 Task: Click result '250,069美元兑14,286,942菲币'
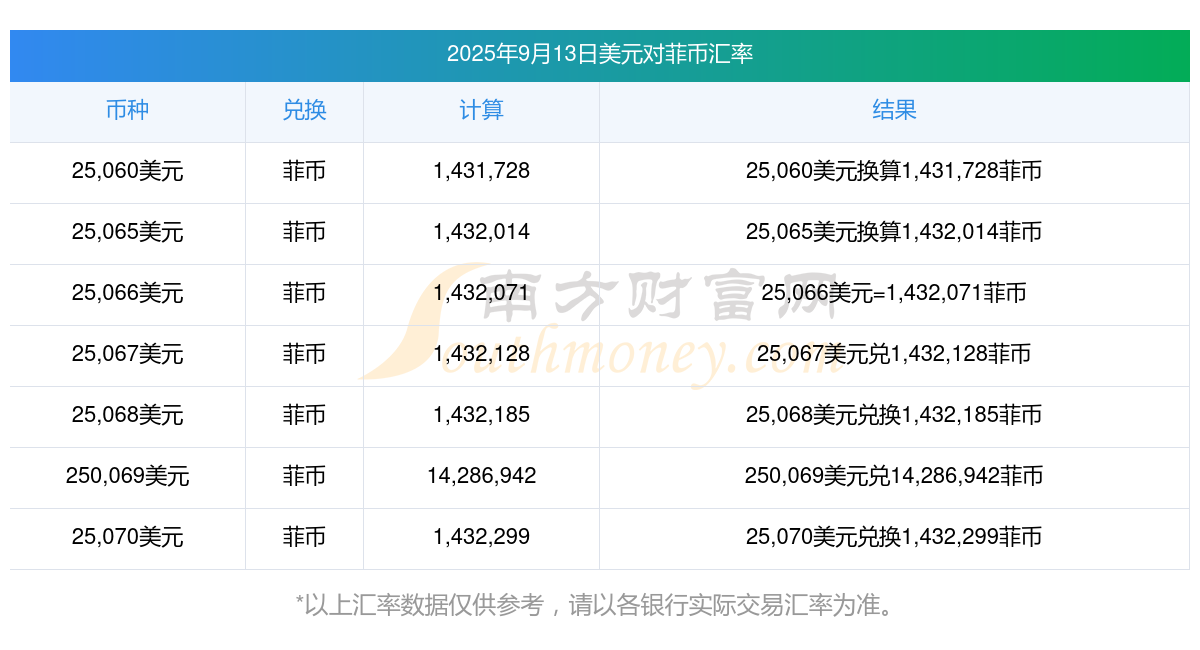[894, 476]
